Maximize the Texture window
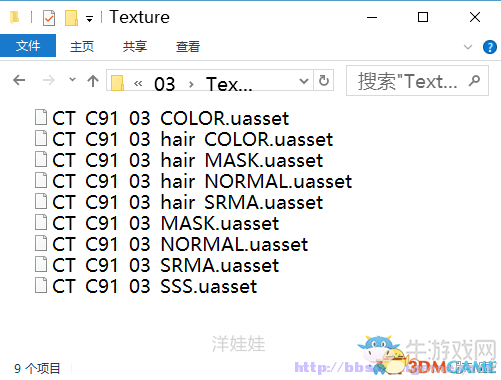501x380 pixels. pos(423,17)
